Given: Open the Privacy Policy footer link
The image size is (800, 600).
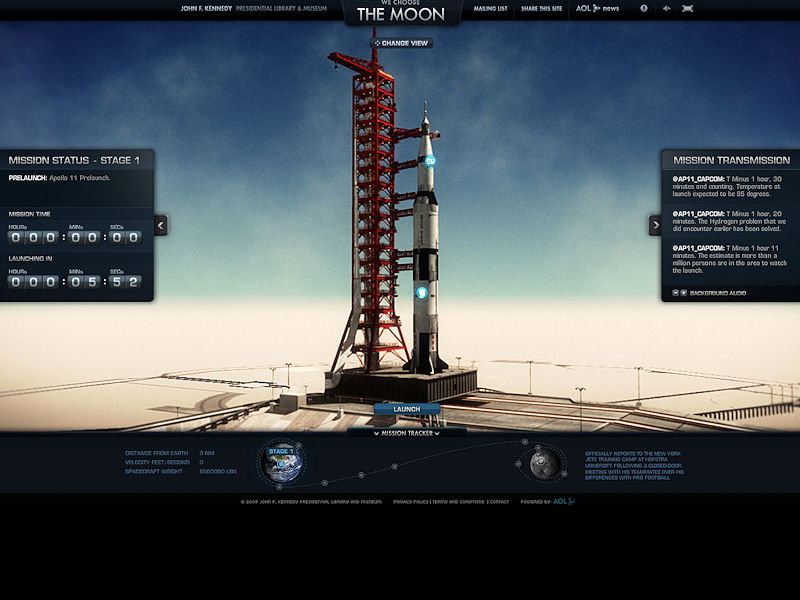Looking at the screenshot, I should coord(410,501).
